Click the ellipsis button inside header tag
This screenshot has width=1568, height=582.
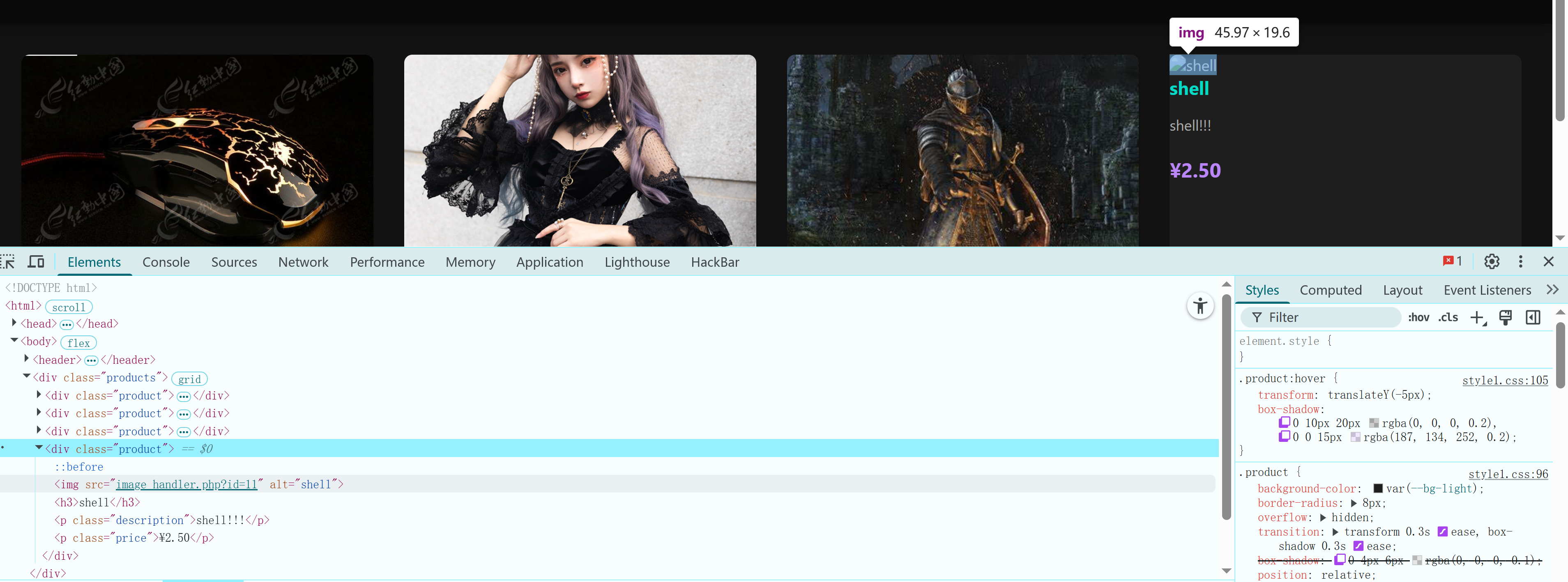pos(91,360)
